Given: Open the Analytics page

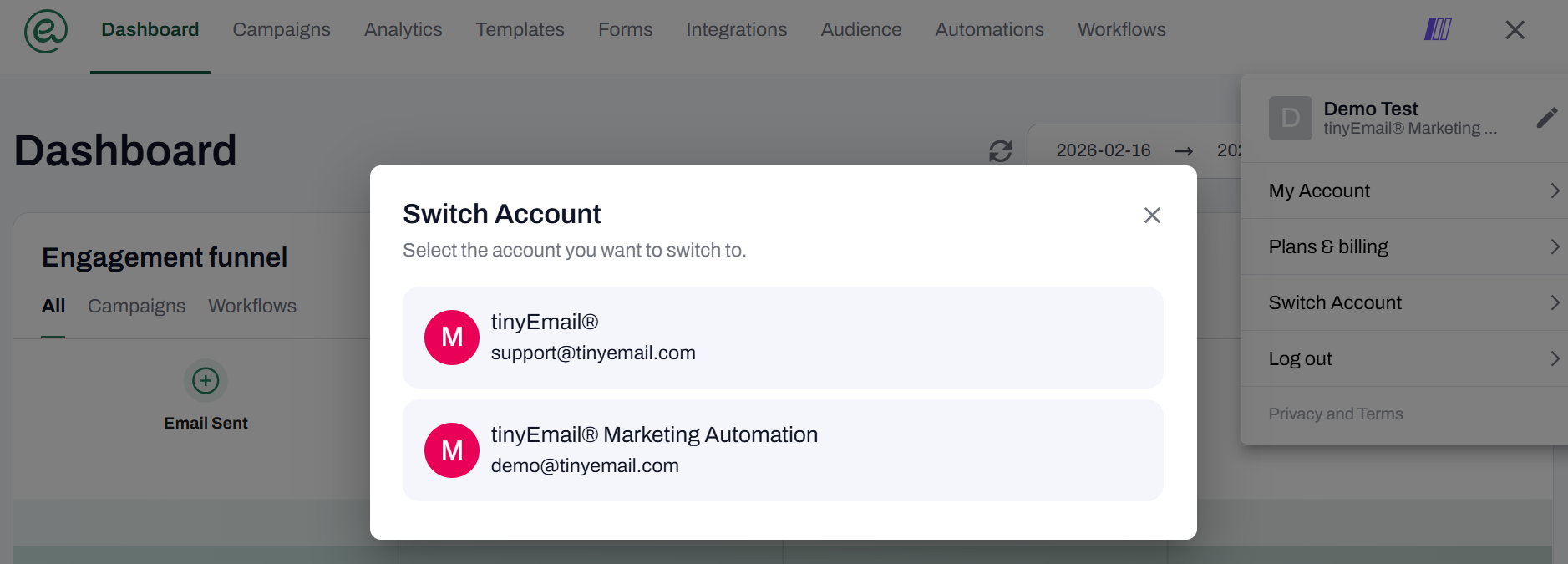Looking at the screenshot, I should click(403, 30).
